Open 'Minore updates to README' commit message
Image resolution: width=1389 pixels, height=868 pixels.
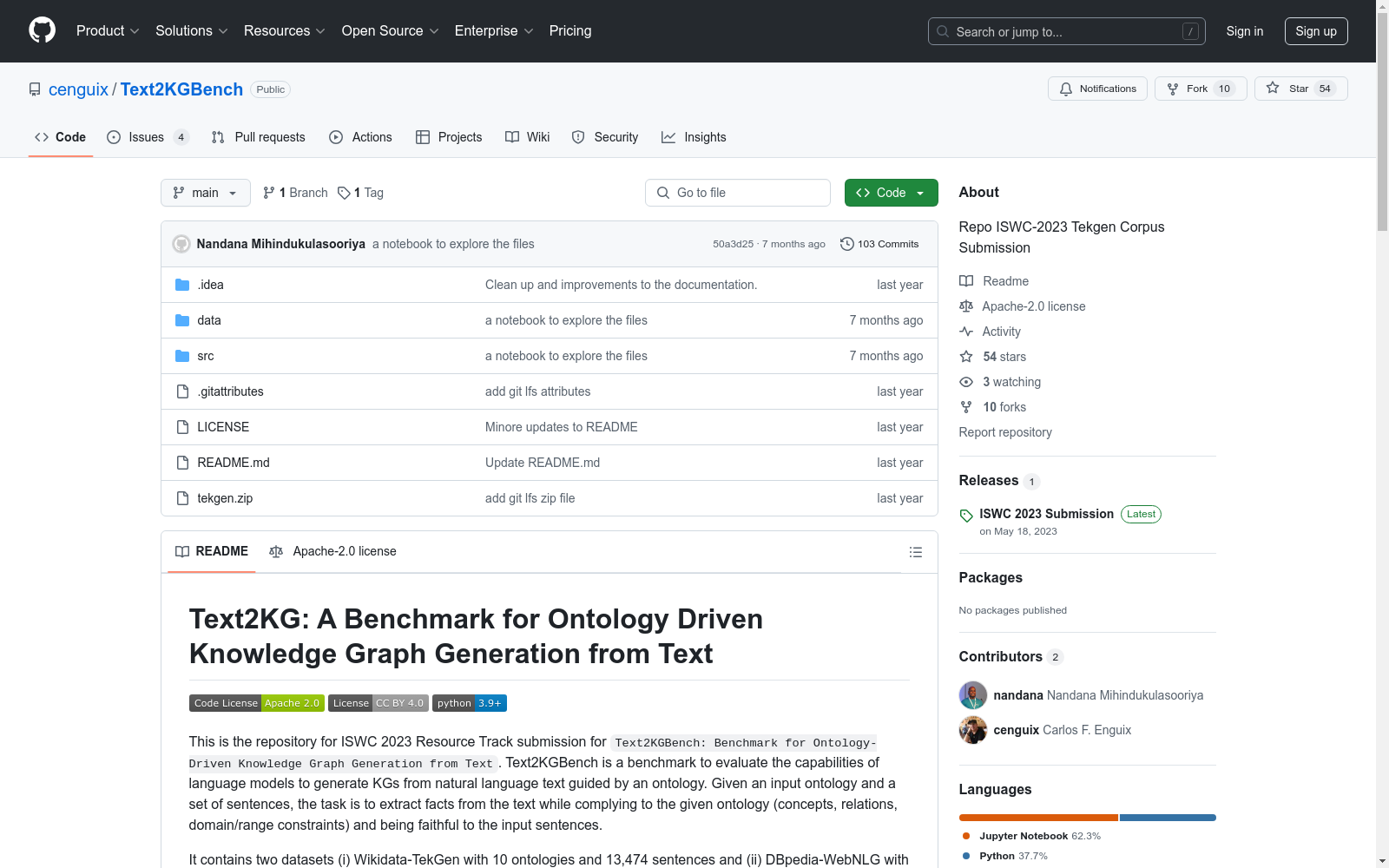click(x=562, y=427)
